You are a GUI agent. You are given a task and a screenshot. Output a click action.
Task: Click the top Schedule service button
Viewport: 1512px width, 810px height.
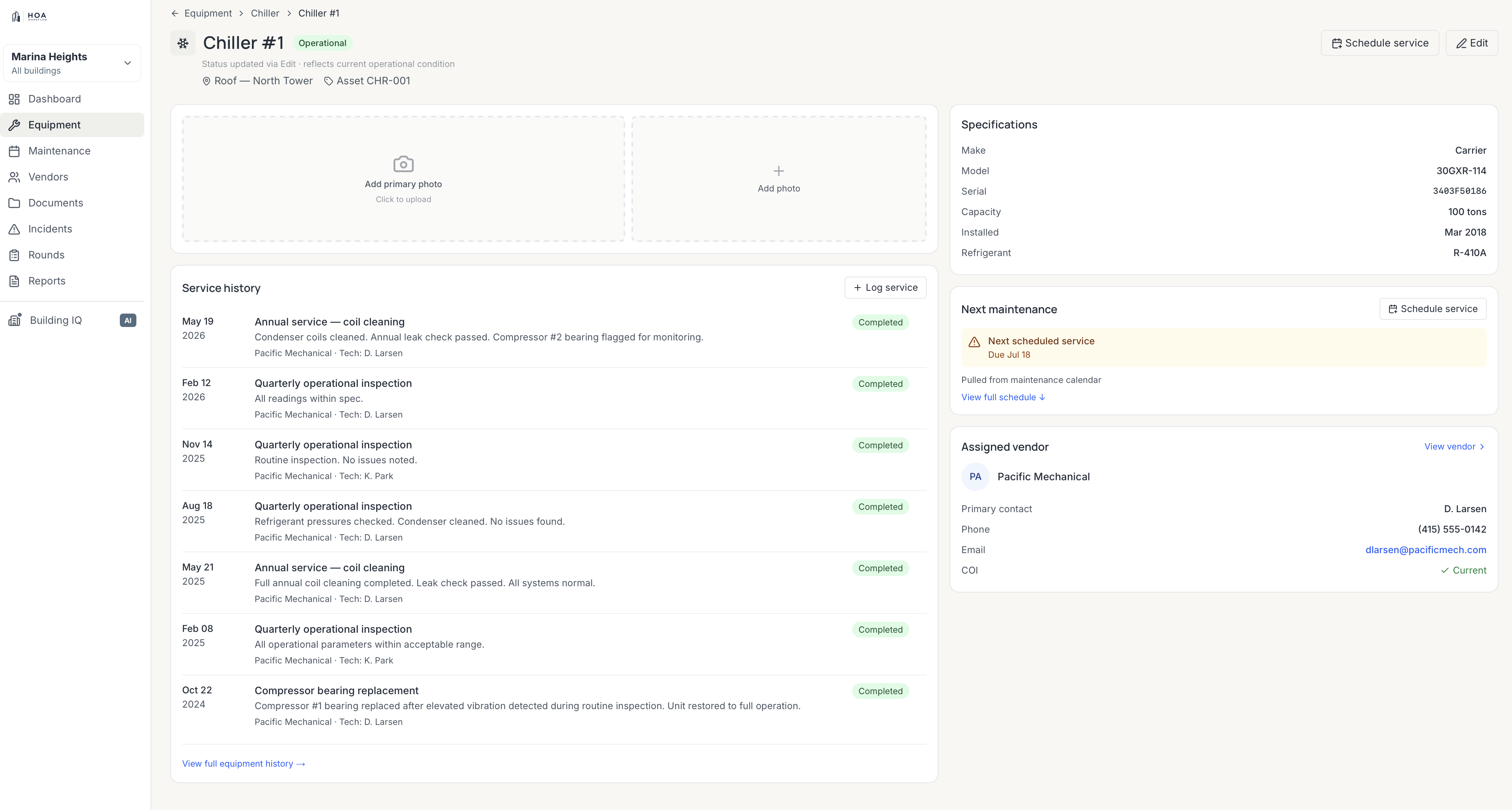pos(1380,43)
